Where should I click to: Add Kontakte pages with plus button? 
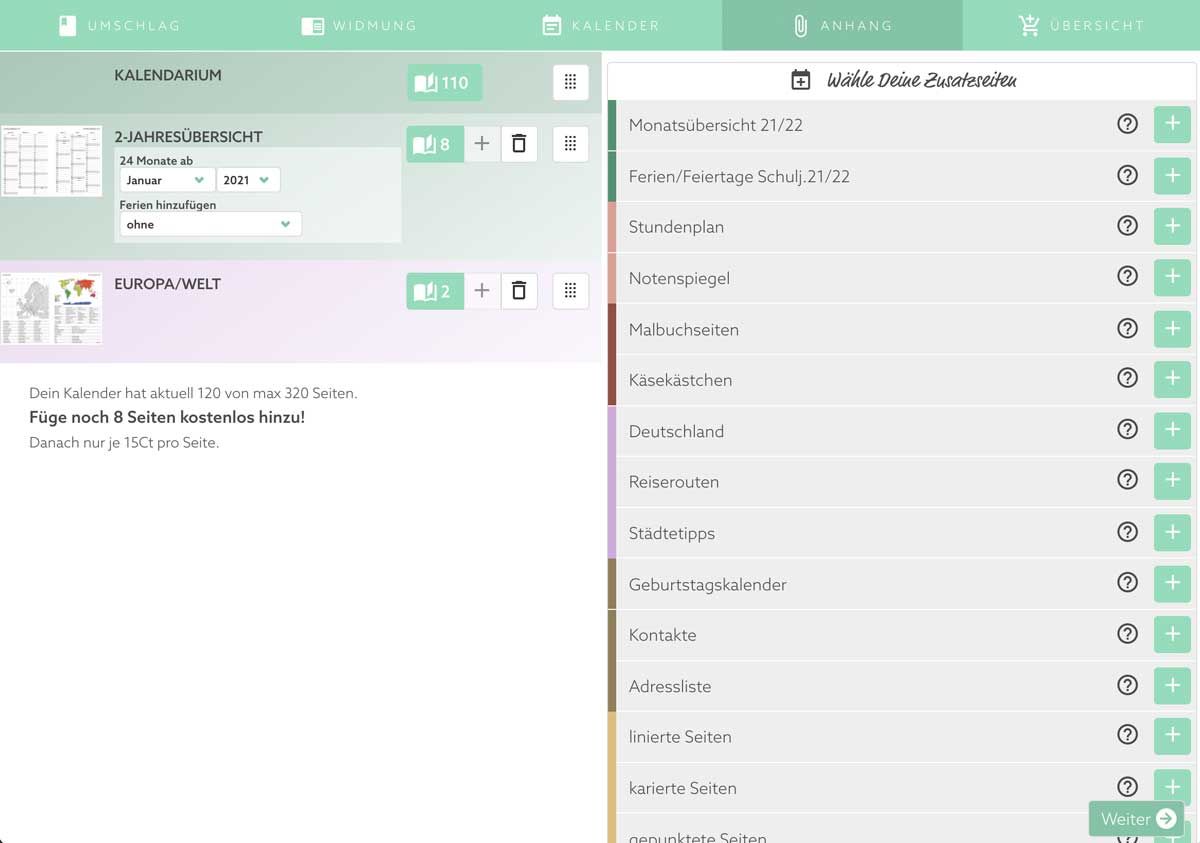click(x=1172, y=634)
